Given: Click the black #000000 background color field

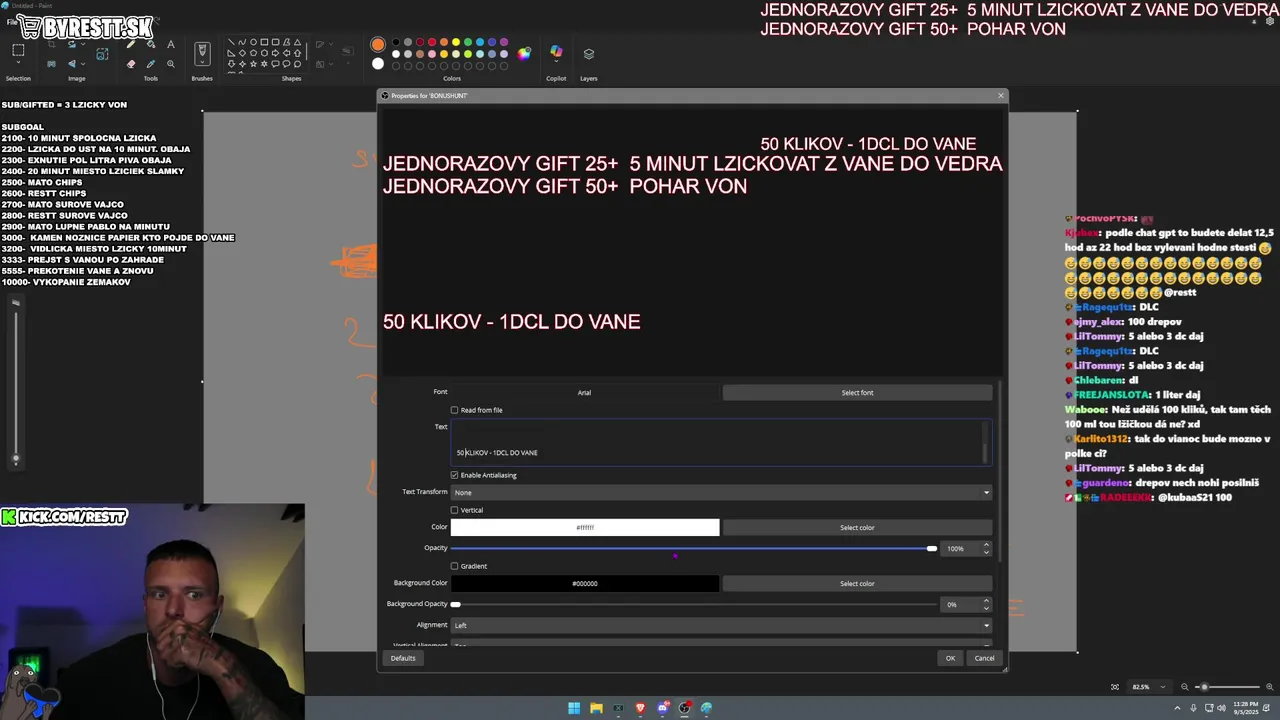Looking at the screenshot, I should point(585,583).
